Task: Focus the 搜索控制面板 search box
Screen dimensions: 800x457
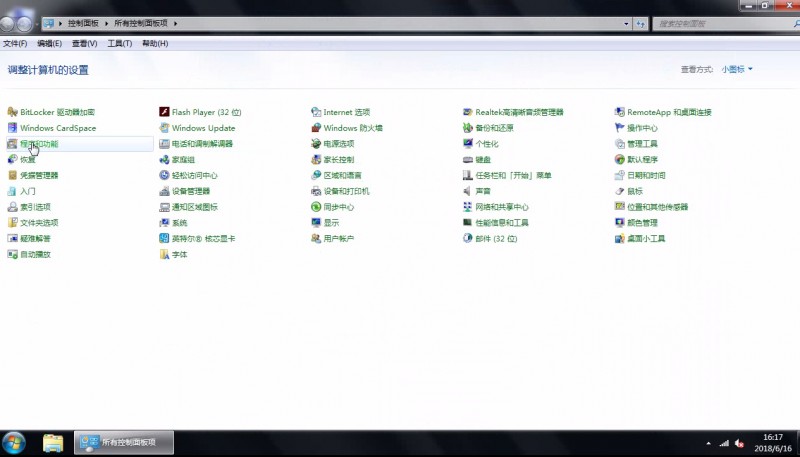Action: coord(724,23)
